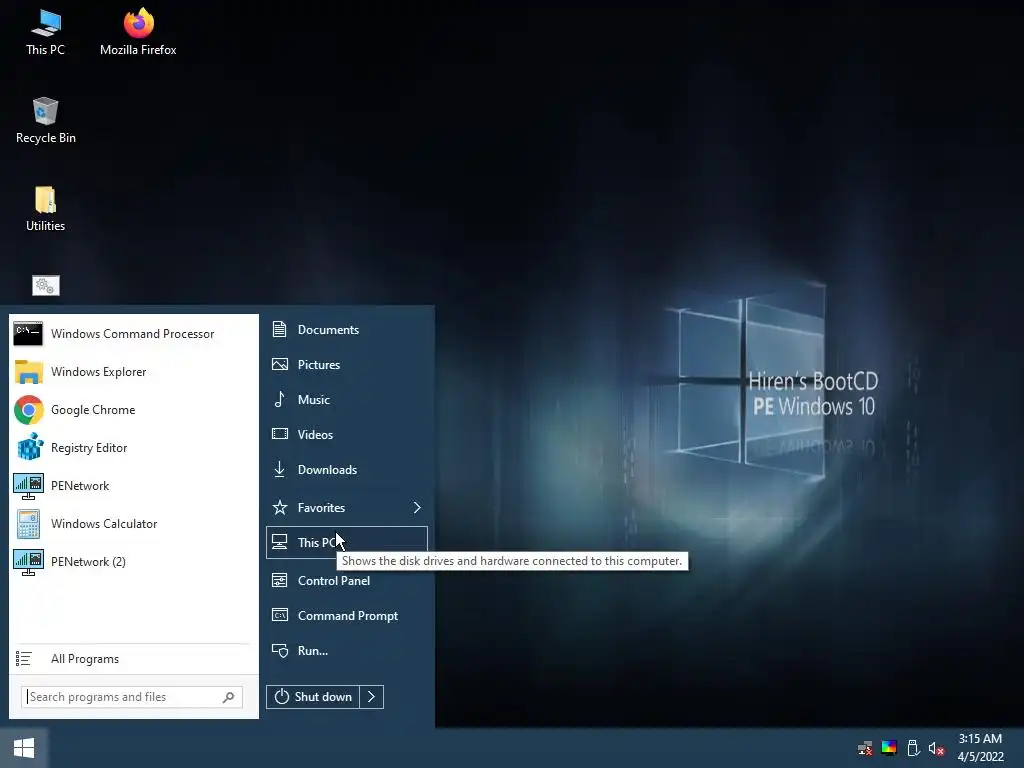Click the colorful display tray icon
The width and height of the screenshot is (1024, 768).
[889, 748]
